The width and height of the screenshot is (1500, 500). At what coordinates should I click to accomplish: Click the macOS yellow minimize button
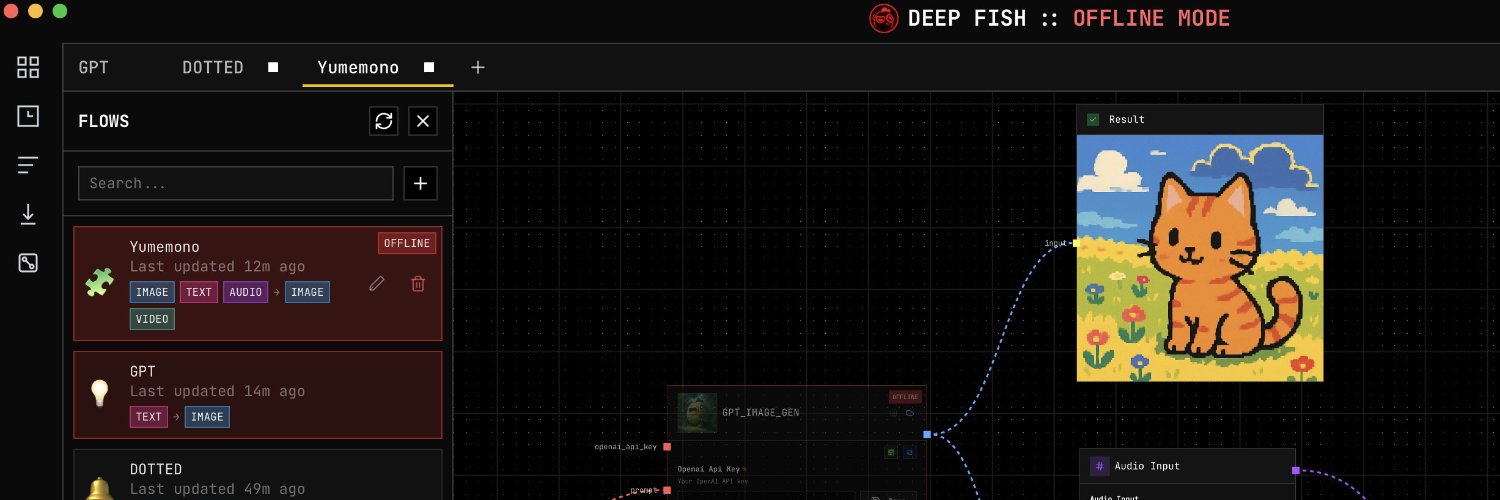pos(36,11)
